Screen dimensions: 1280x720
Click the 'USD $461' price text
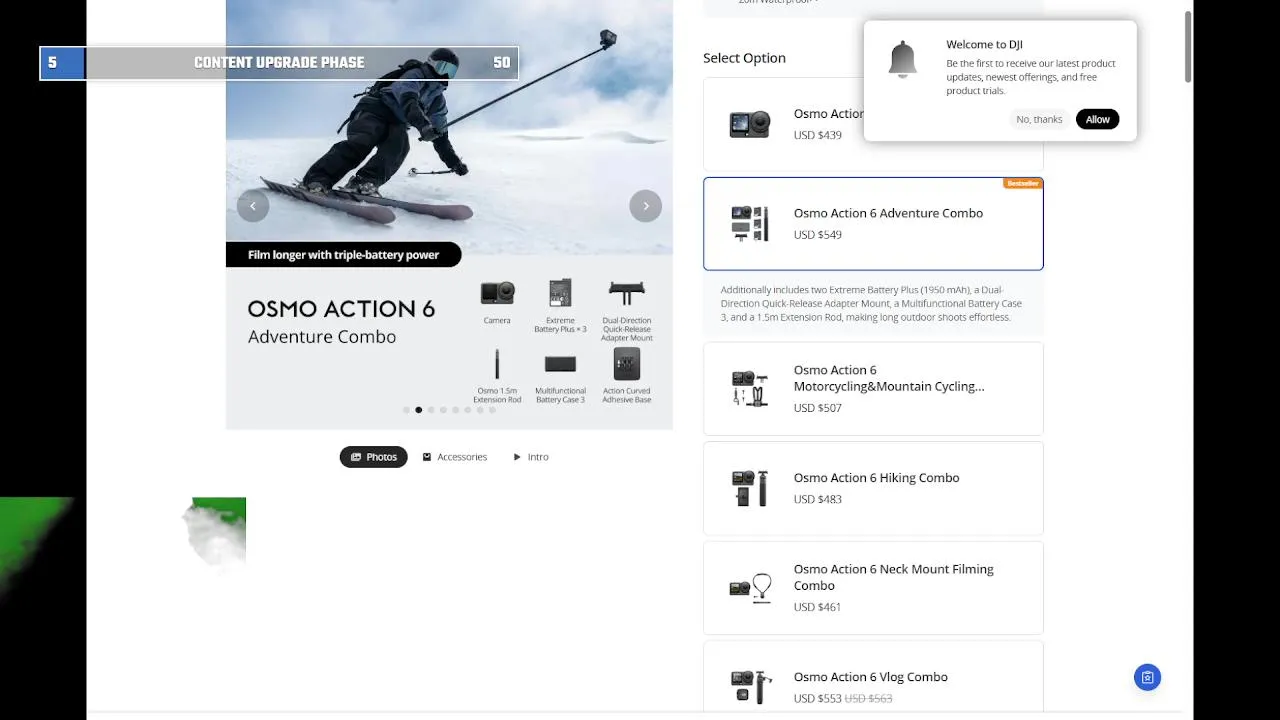tap(817, 607)
